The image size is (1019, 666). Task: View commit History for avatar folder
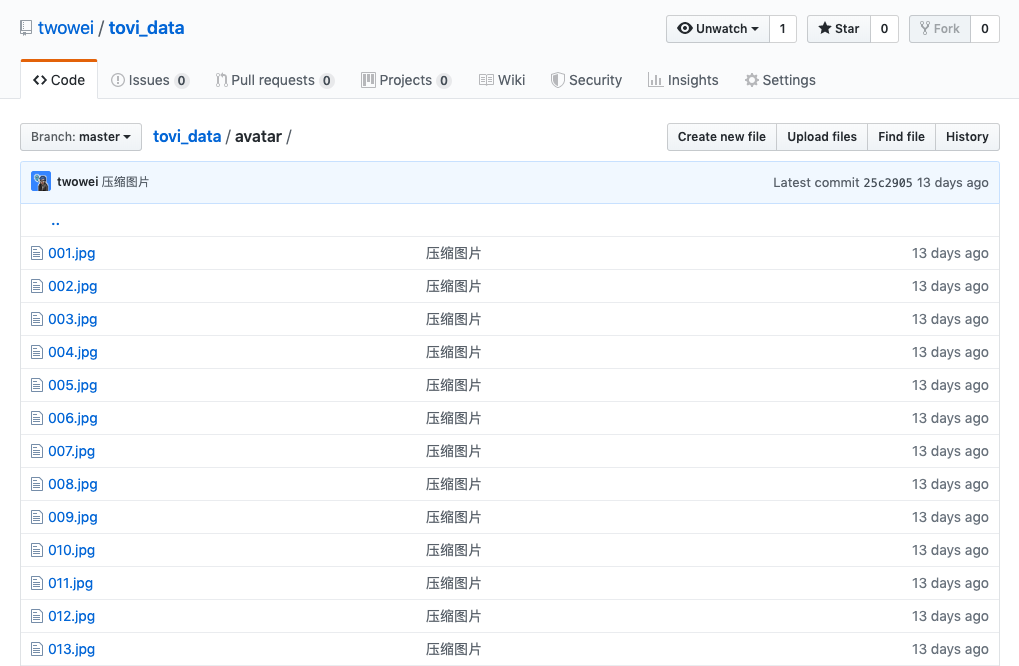click(x=966, y=137)
